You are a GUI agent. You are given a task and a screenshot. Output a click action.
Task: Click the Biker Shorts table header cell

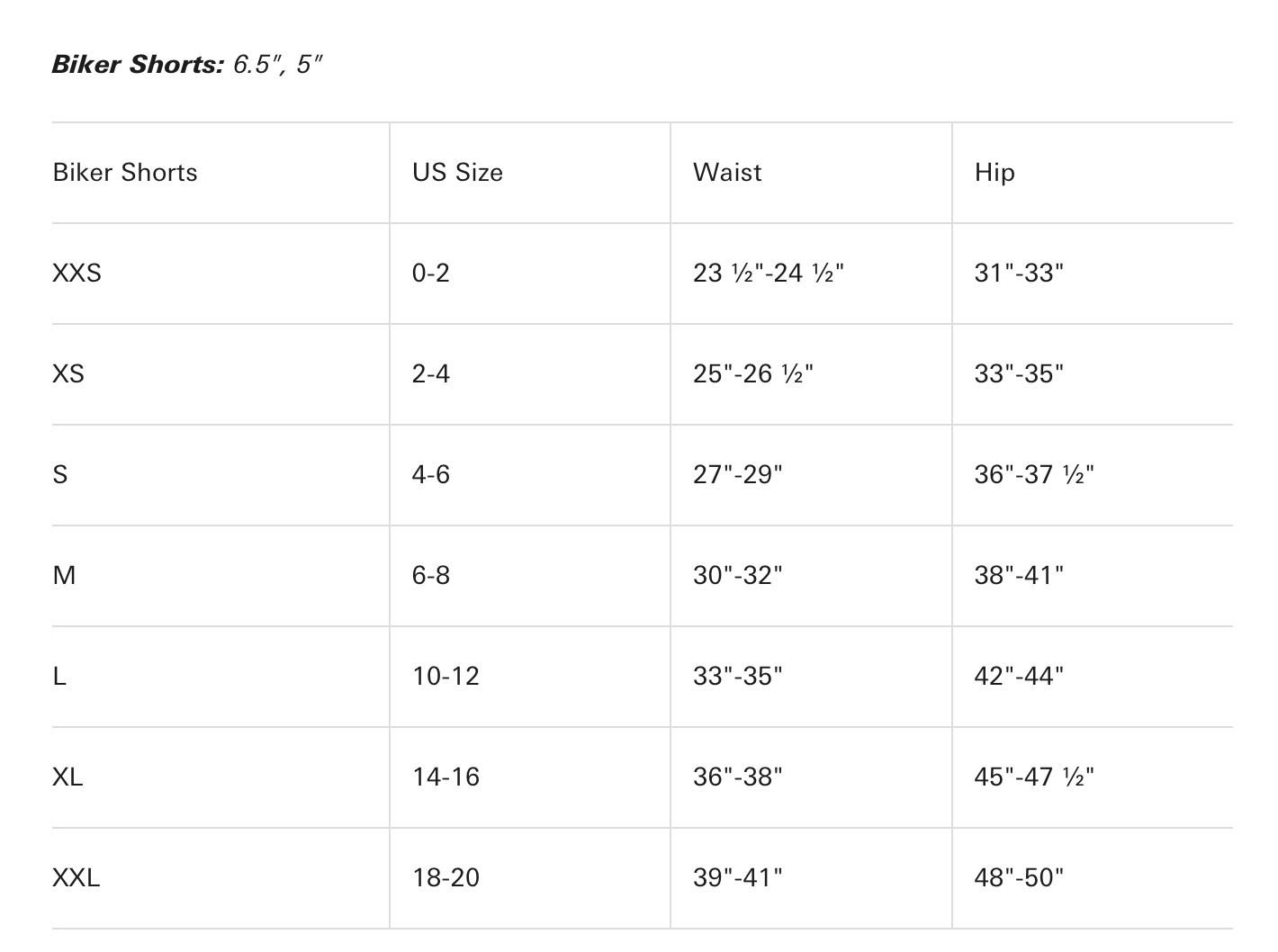(125, 173)
